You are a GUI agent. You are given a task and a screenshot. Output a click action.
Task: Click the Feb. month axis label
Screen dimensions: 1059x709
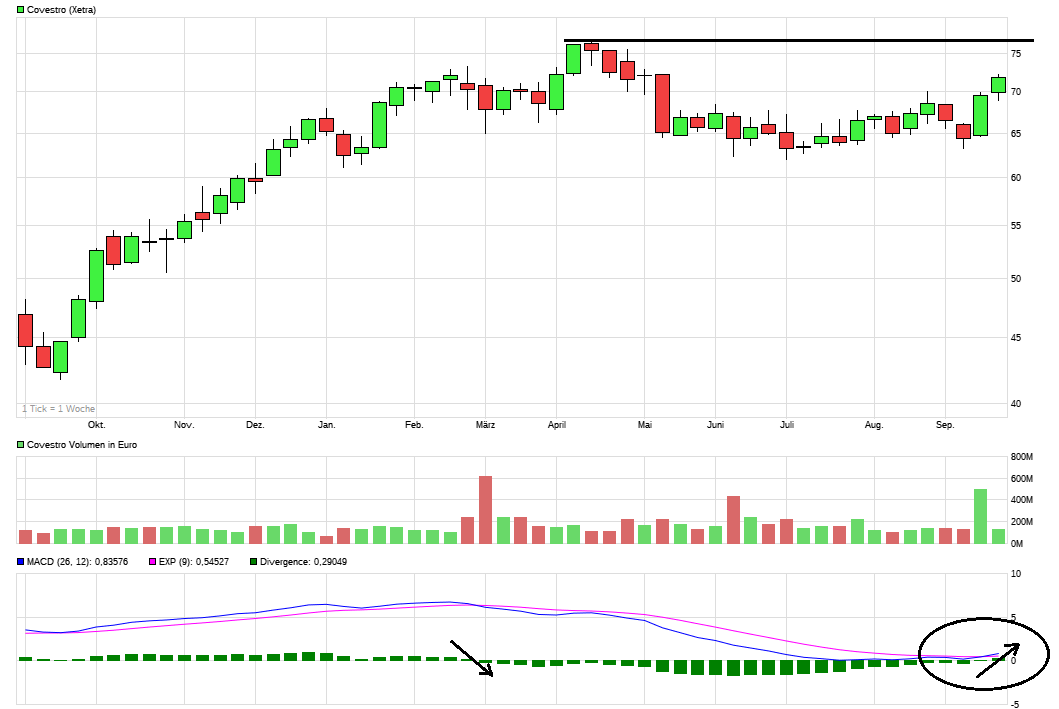coord(414,425)
